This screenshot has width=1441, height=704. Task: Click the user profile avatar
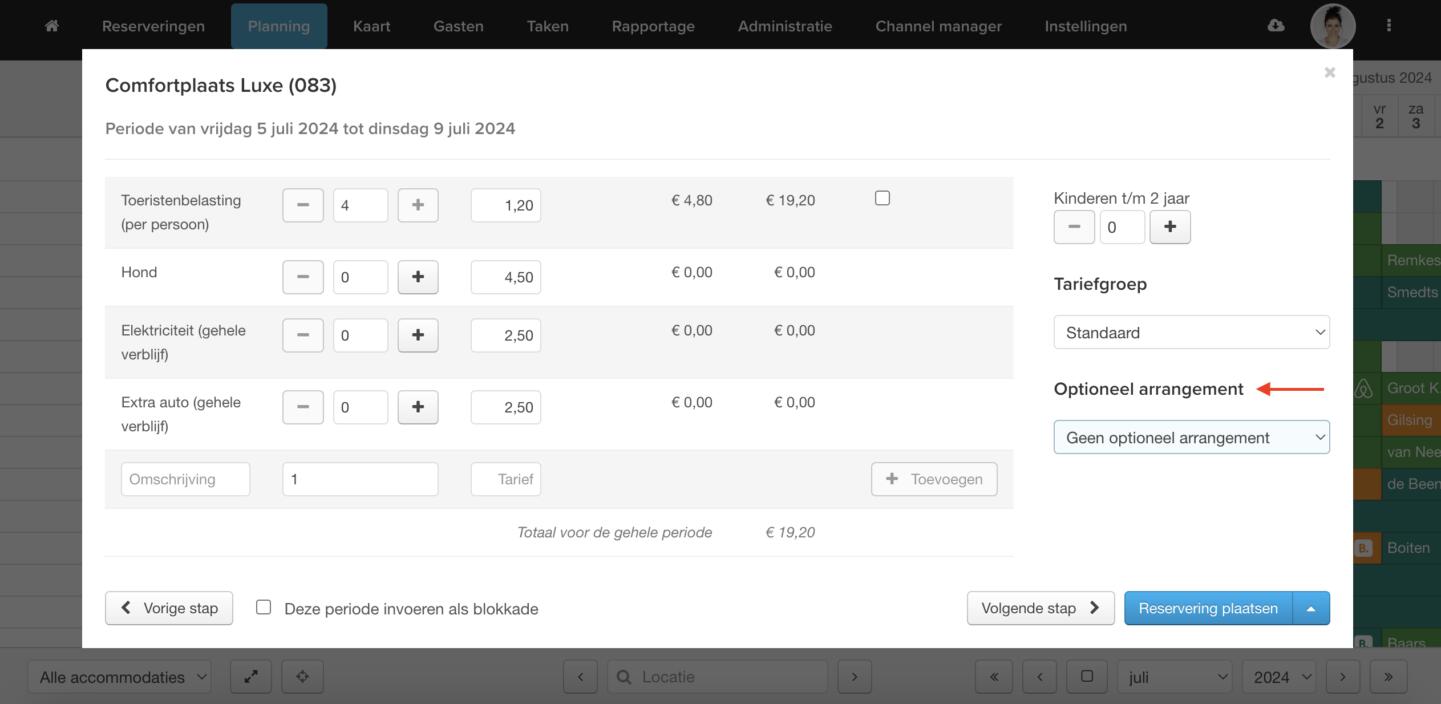[x=1332, y=26]
